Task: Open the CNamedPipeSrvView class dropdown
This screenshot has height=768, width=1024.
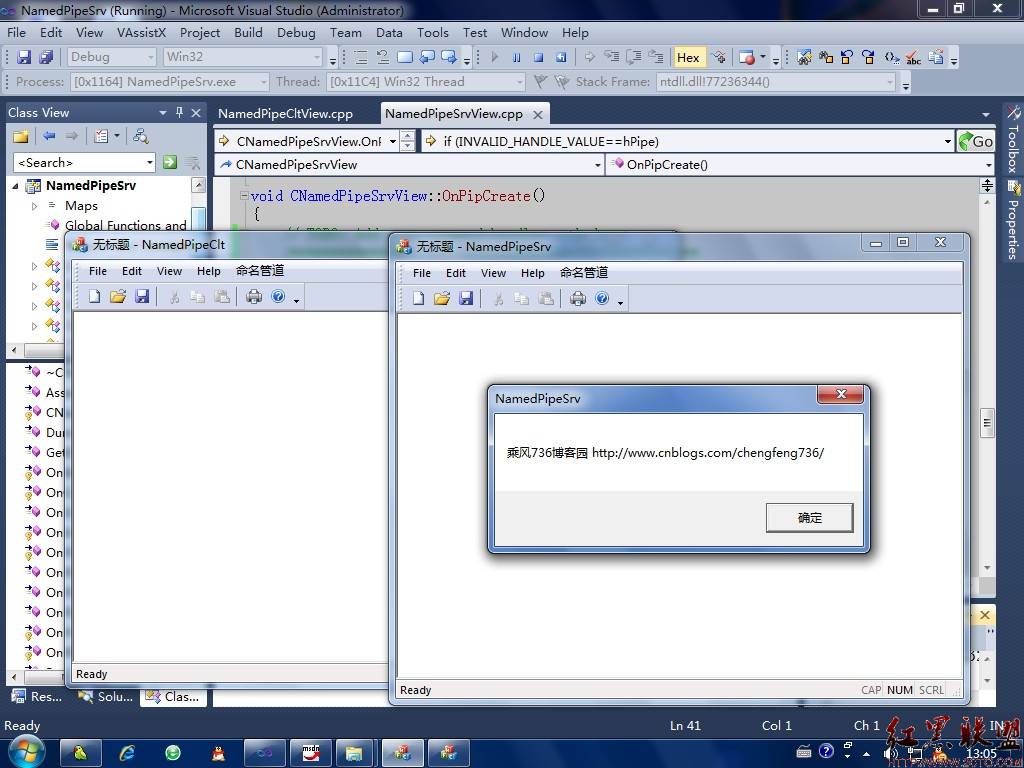Action: (598, 165)
